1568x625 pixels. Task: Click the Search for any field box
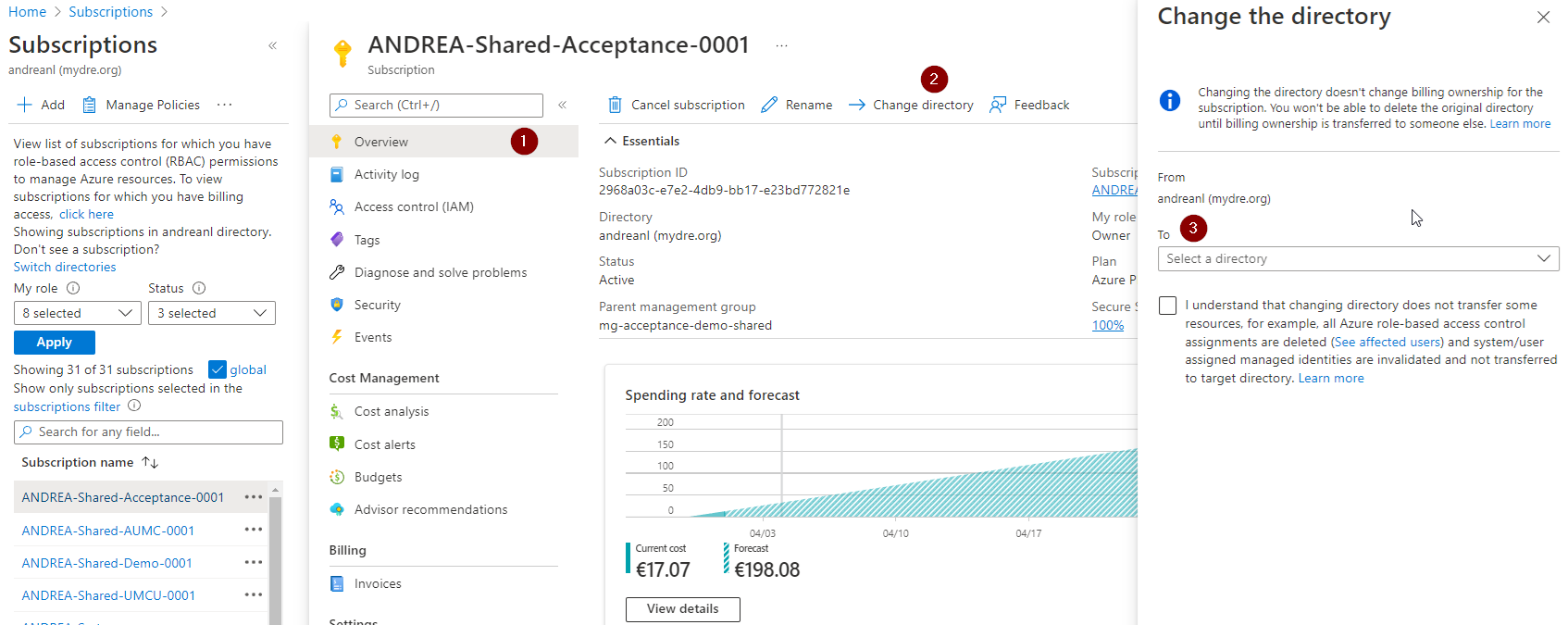(x=148, y=432)
